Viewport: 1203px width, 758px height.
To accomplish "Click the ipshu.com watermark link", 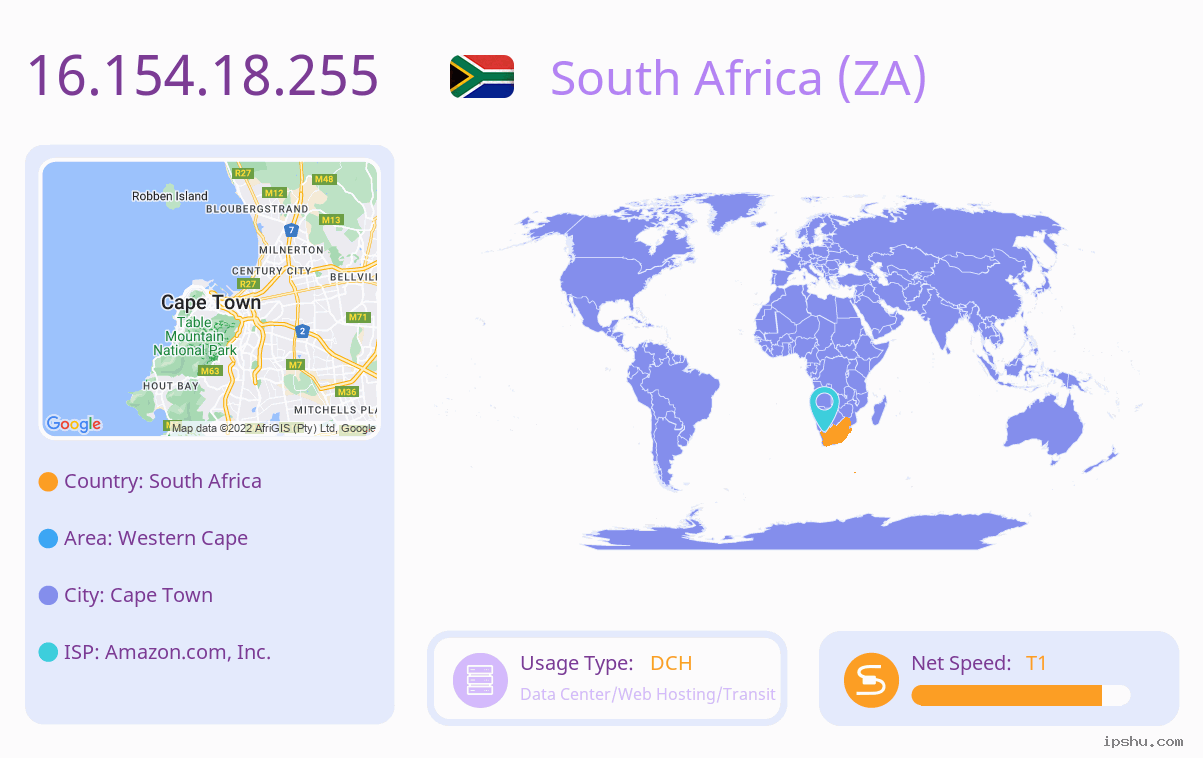I will pos(1143,741).
